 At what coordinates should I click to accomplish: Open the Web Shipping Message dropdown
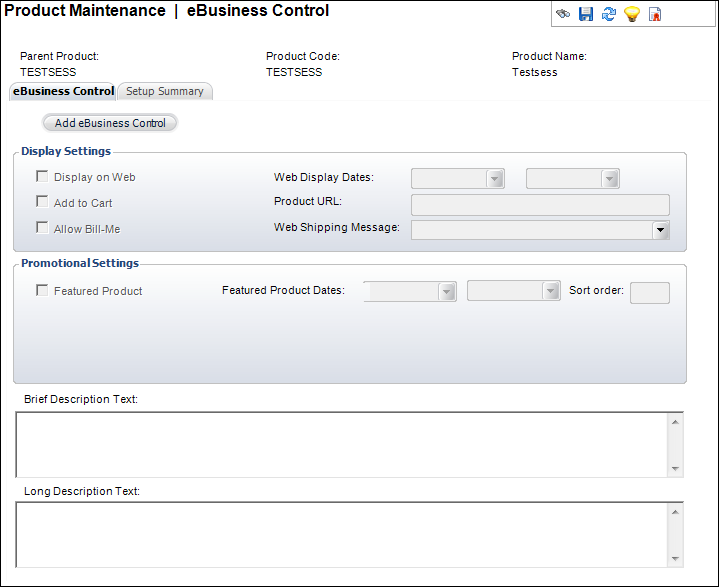point(660,230)
